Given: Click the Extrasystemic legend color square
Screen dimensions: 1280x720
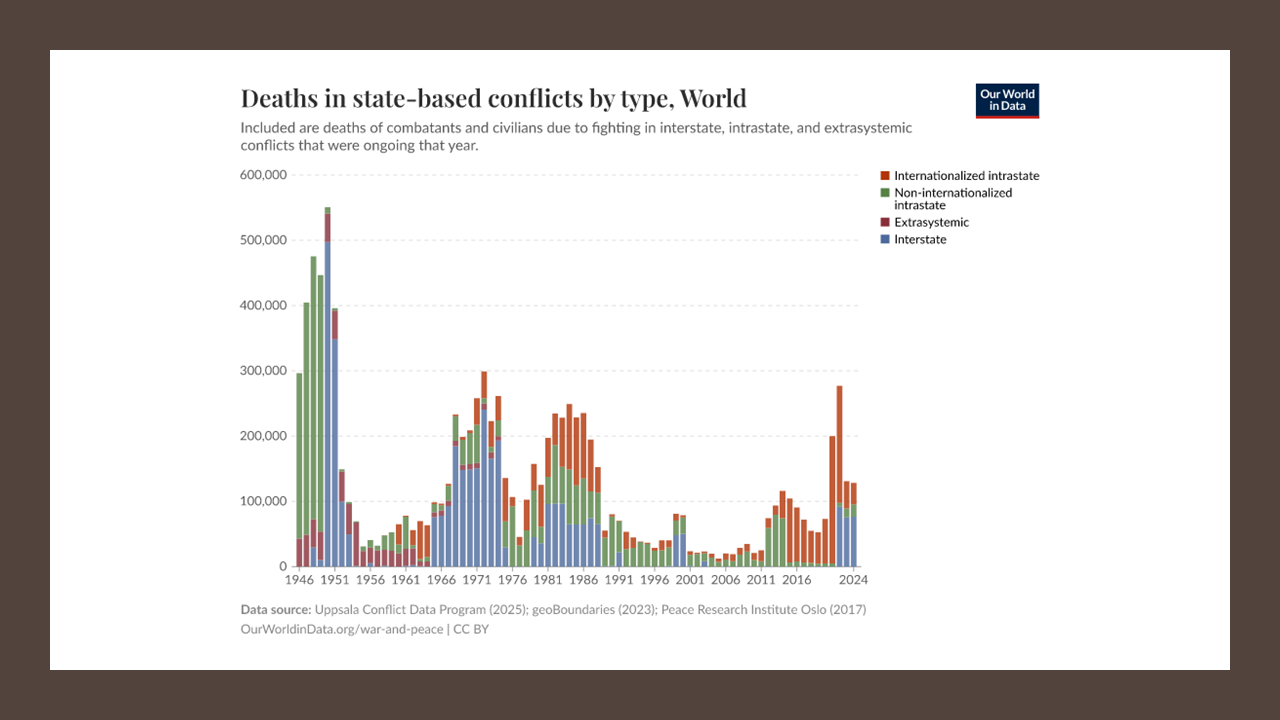Looking at the screenshot, I should coord(884,223).
